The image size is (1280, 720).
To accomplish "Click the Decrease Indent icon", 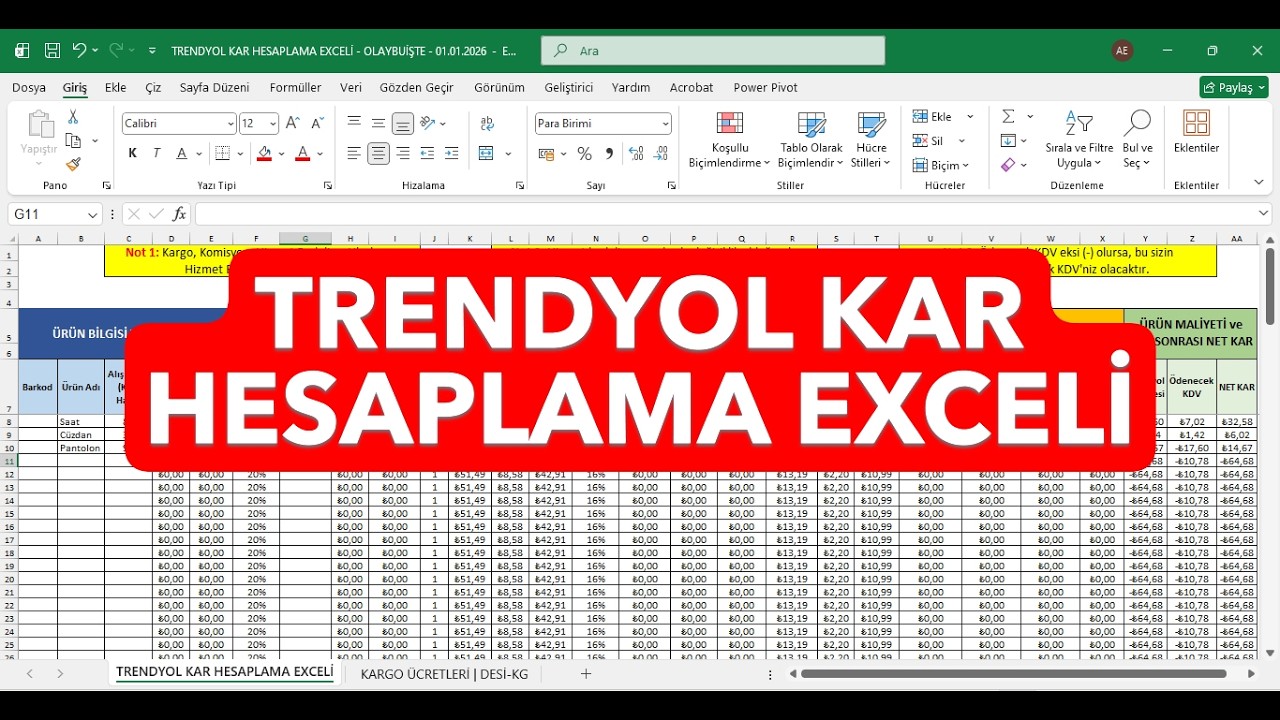I will [428, 154].
